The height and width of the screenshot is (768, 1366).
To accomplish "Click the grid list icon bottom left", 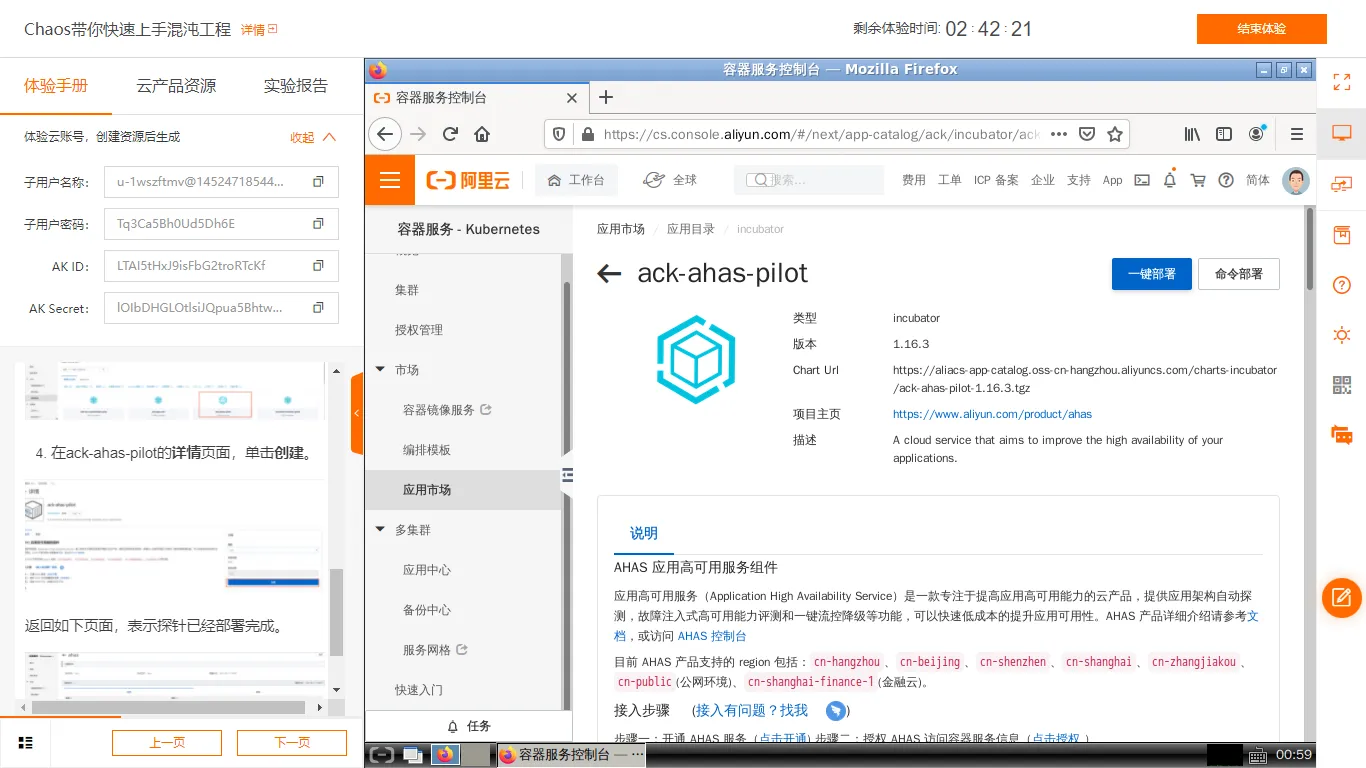I will click(x=26, y=743).
